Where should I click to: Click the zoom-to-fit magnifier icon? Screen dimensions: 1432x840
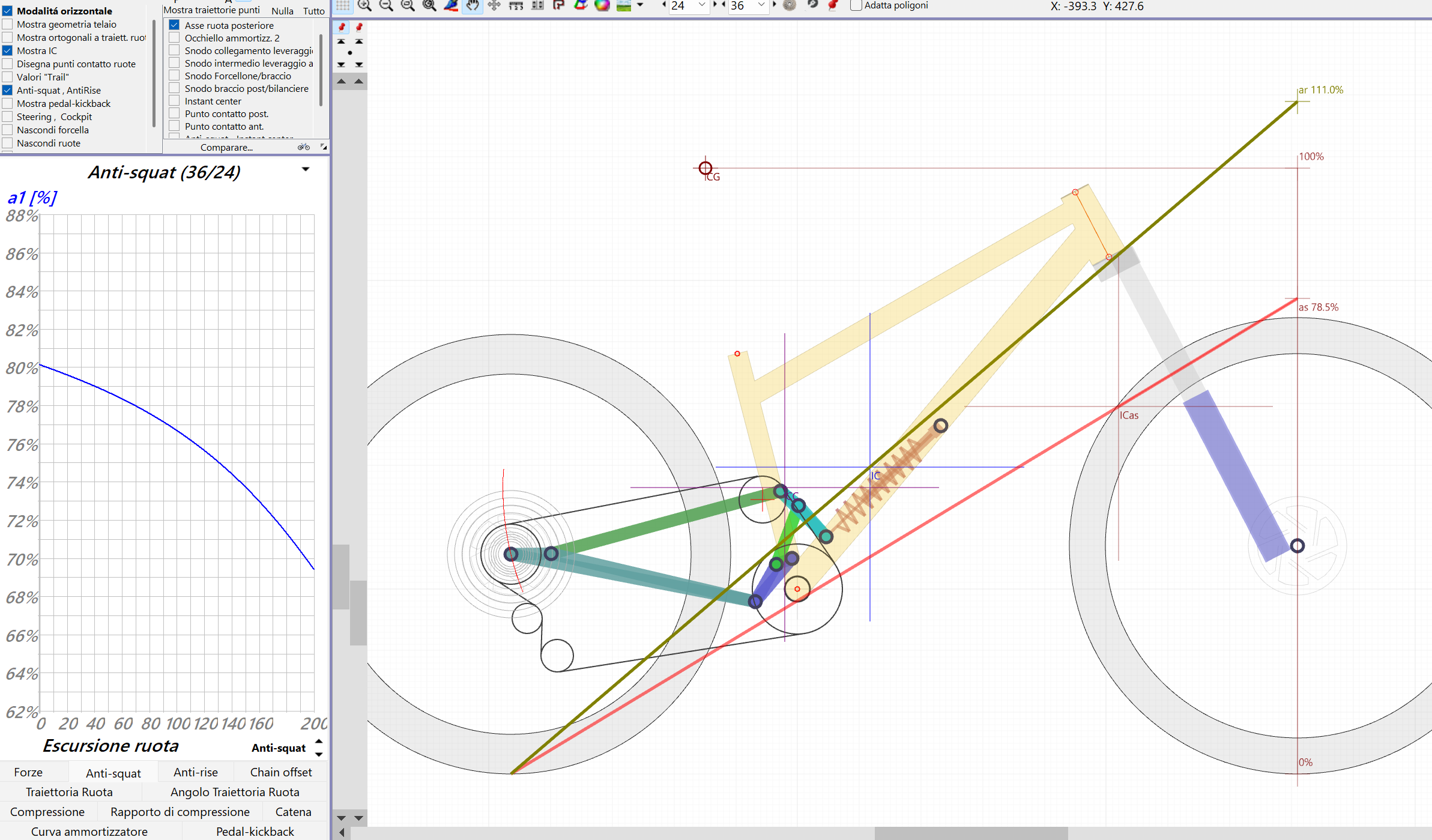click(x=430, y=5)
